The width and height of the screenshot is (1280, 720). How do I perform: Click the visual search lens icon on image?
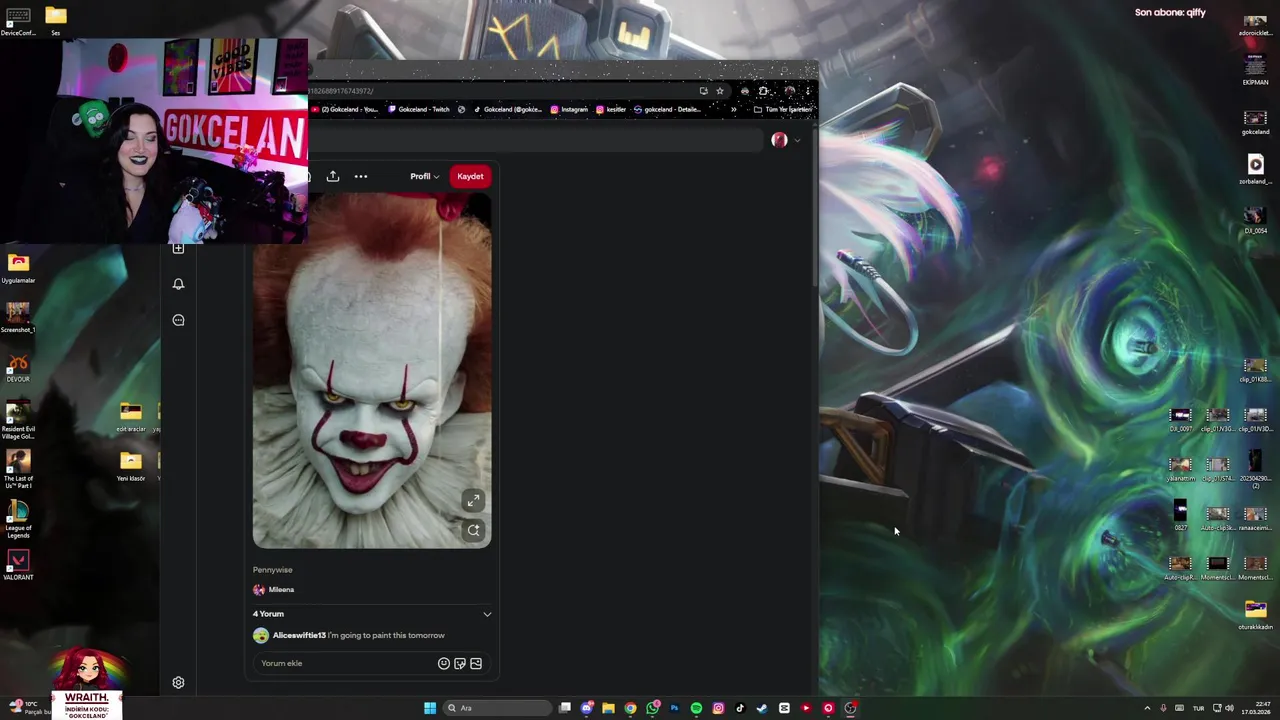click(x=473, y=530)
